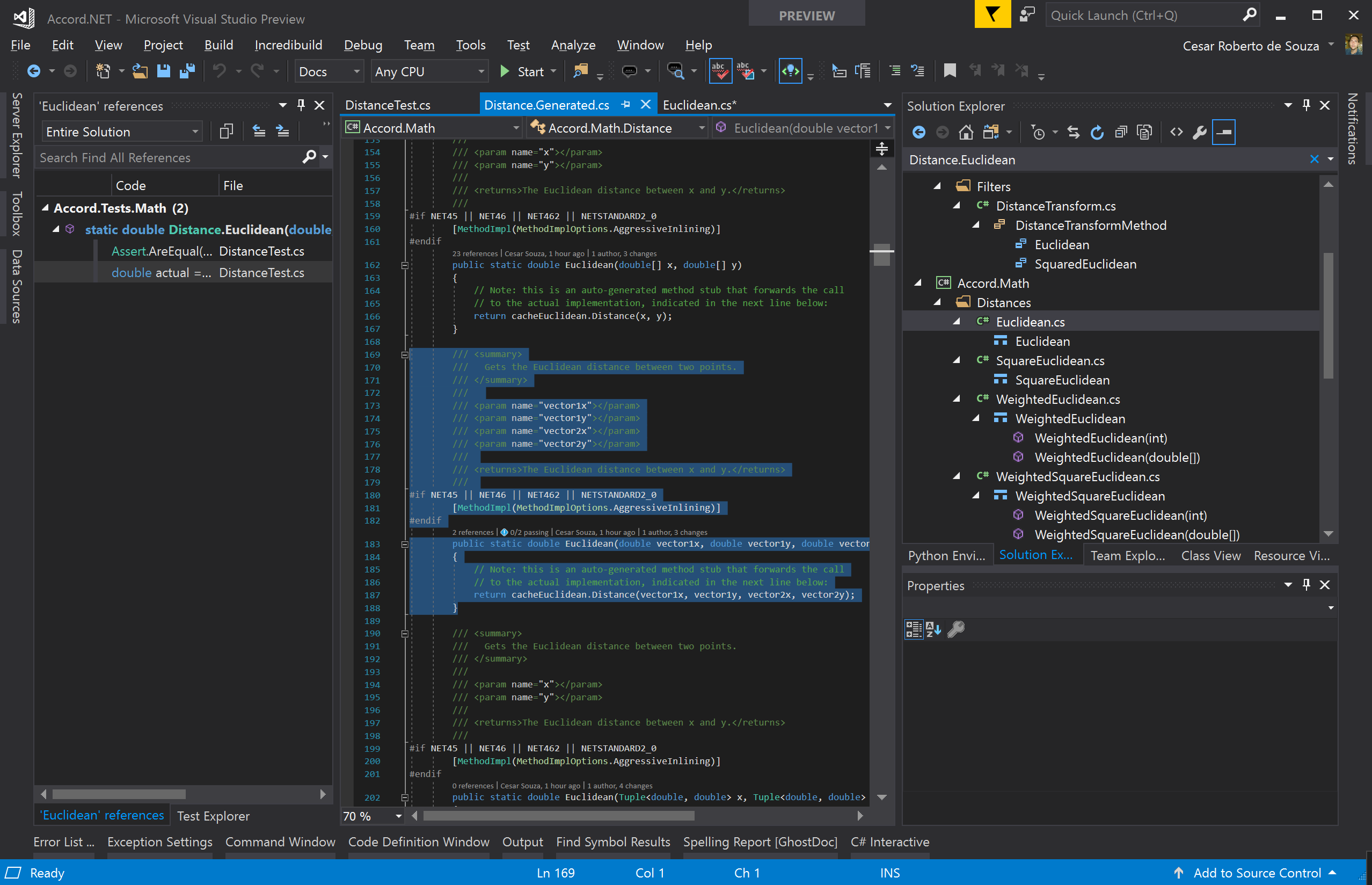
Task: Toggle the lightbulb code suggestions icon
Action: click(791, 71)
